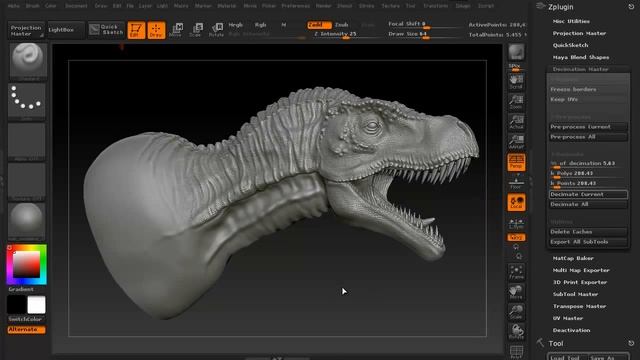Click the Frame mesh icon
The height and width of the screenshot is (360, 640).
(x=516, y=272)
